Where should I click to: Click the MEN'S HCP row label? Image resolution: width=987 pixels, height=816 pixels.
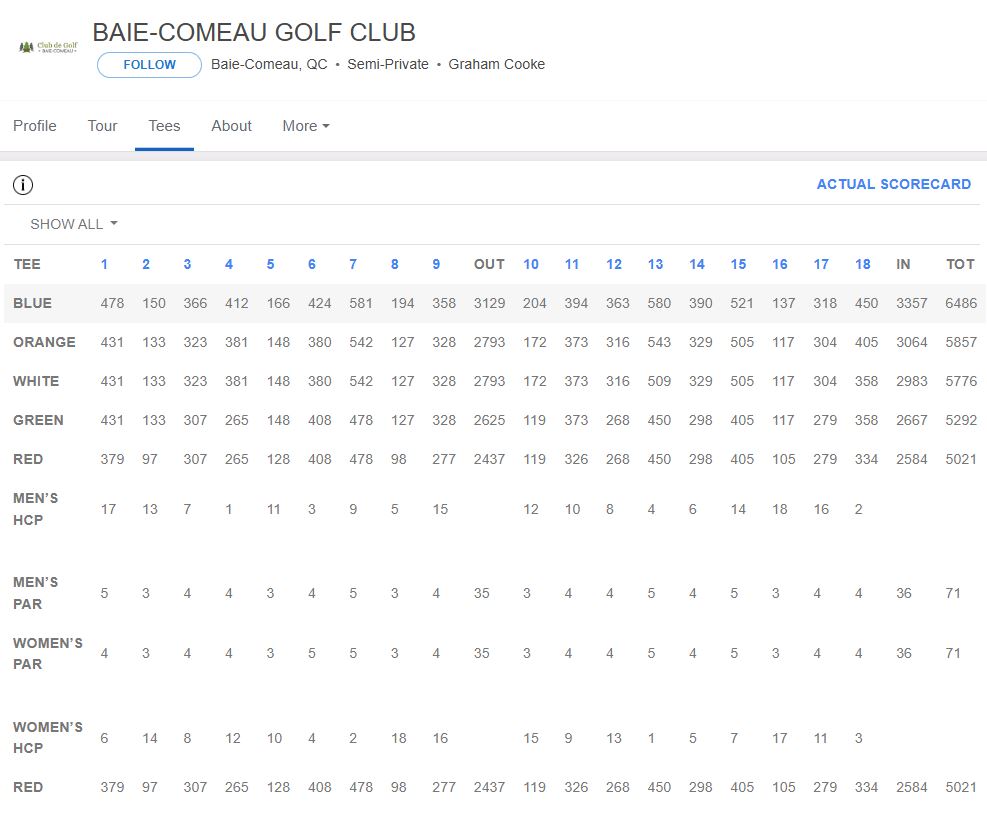[x=36, y=509]
